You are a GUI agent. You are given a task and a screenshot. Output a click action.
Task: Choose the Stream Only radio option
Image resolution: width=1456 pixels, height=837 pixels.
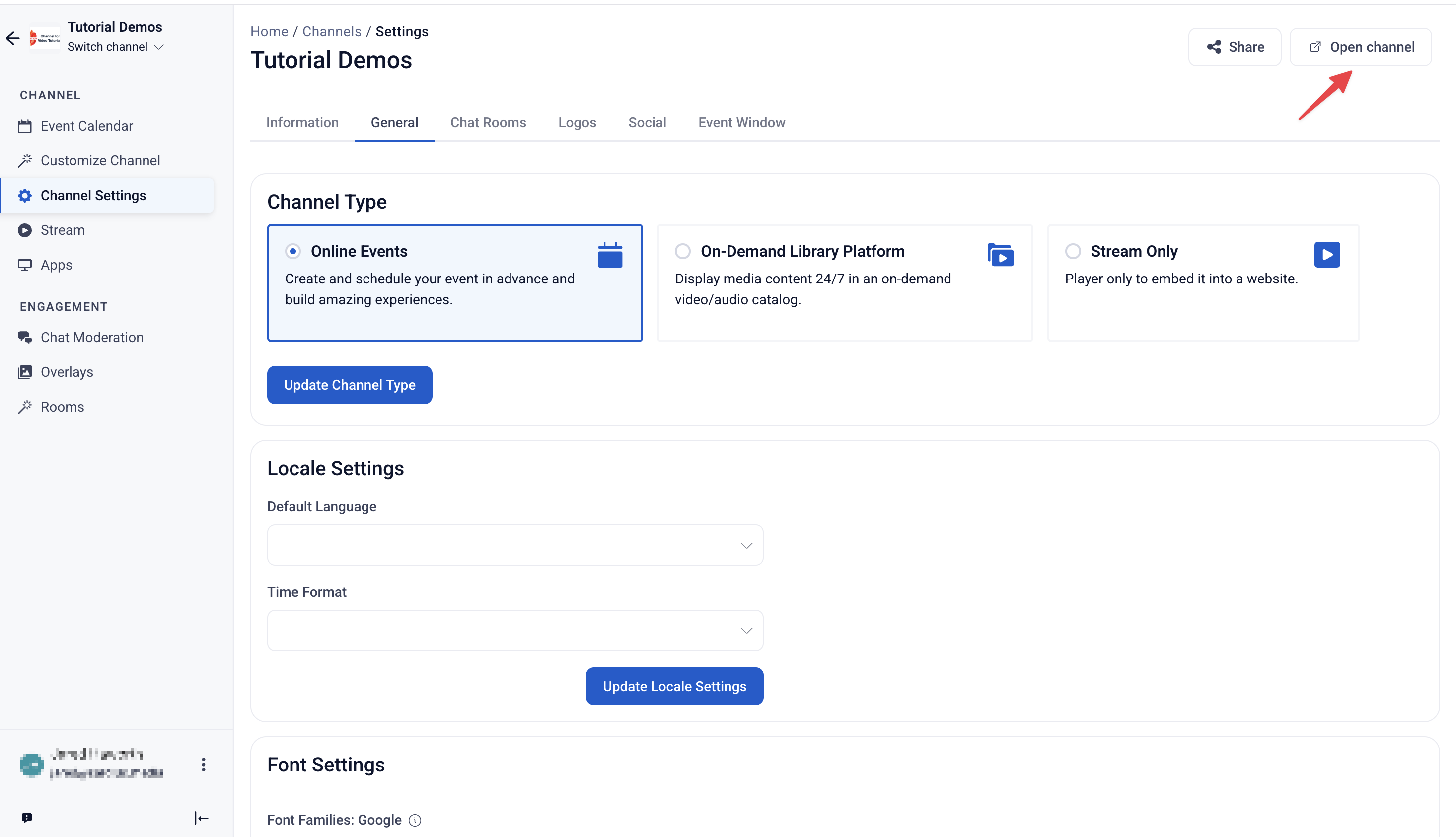[x=1073, y=251]
